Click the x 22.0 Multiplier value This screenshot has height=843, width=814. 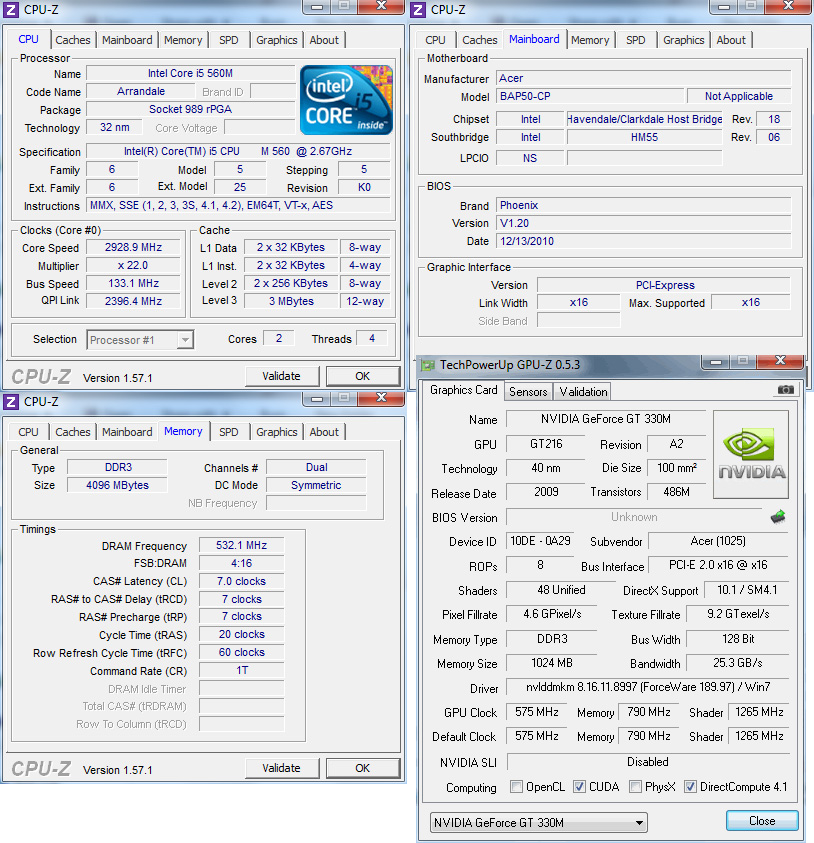point(133,265)
